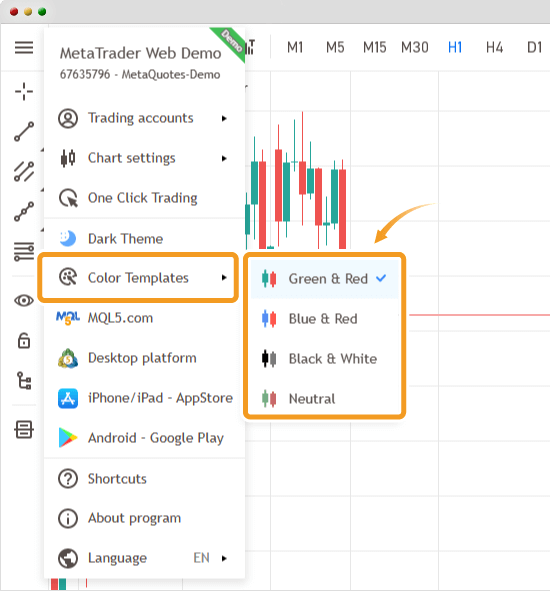Open the iPhone/iPad - AppStore link
This screenshot has width=550, height=591.
[144, 398]
